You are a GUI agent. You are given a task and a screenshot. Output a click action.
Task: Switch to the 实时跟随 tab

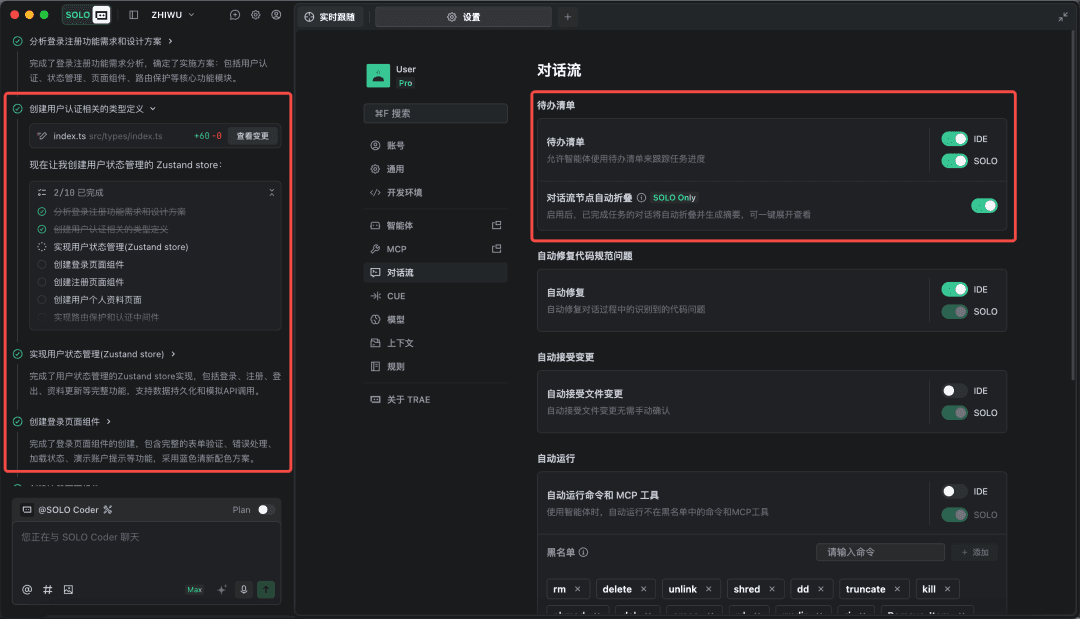click(x=335, y=16)
